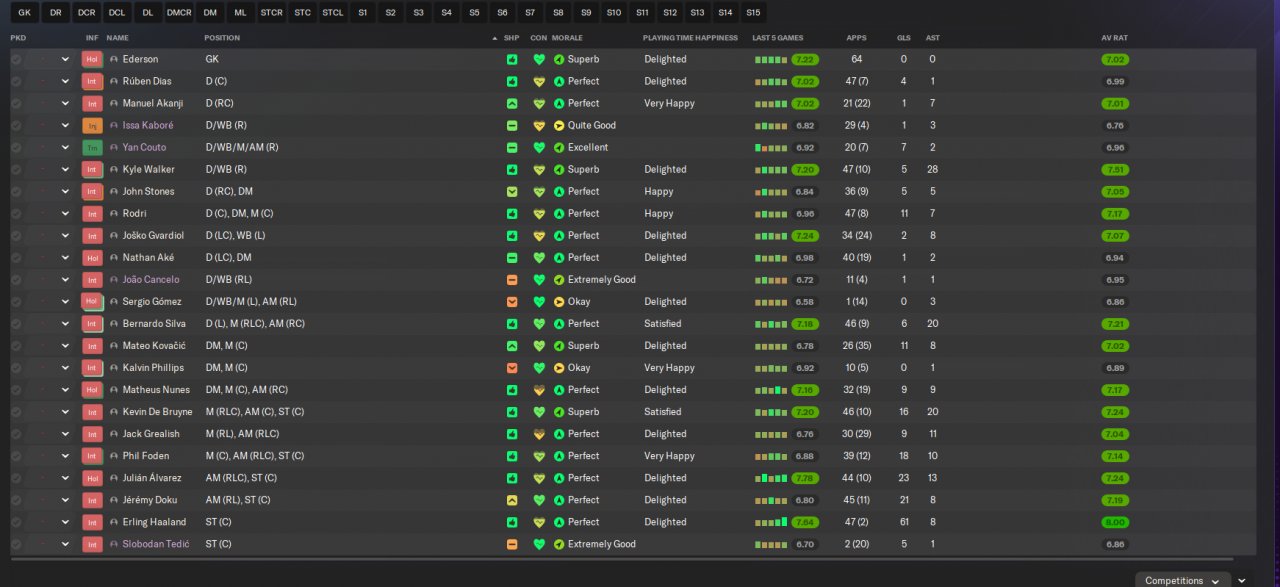
Task: Click Kyle Walker's Int info badge
Action: (x=92, y=169)
